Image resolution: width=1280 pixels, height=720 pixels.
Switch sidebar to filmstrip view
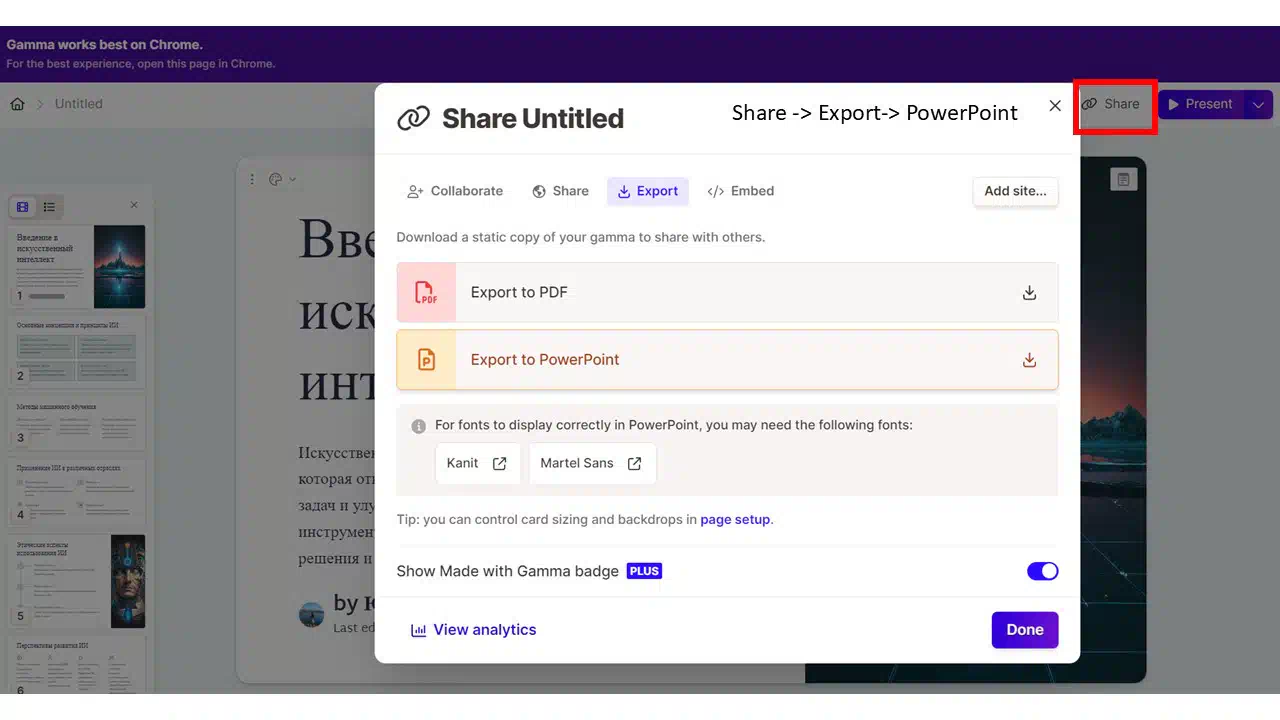pos(23,207)
